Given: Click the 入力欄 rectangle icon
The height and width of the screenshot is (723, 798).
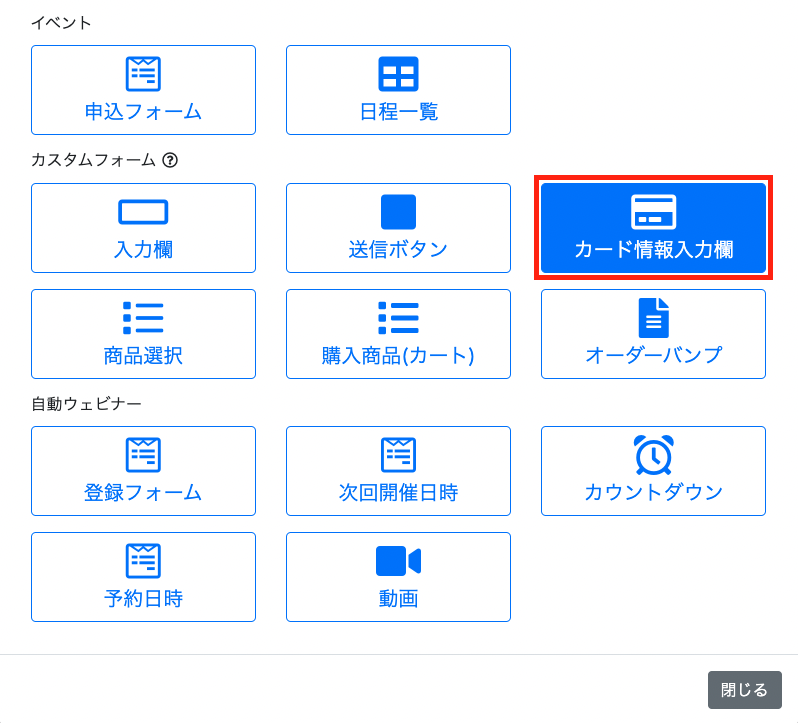Looking at the screenshot, I should 143,212.
